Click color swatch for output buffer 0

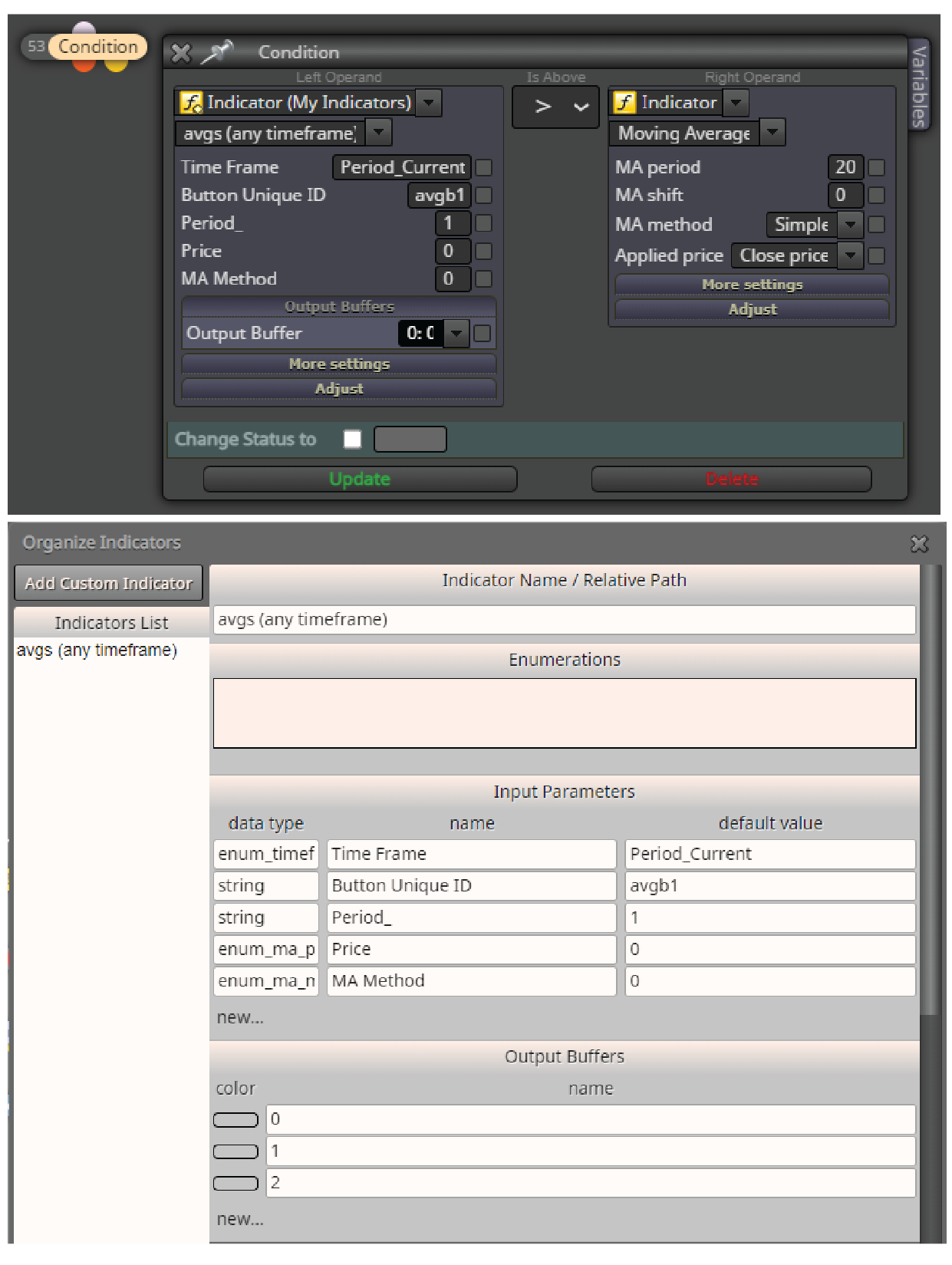pyautogui.click(x=236, y=1120)
